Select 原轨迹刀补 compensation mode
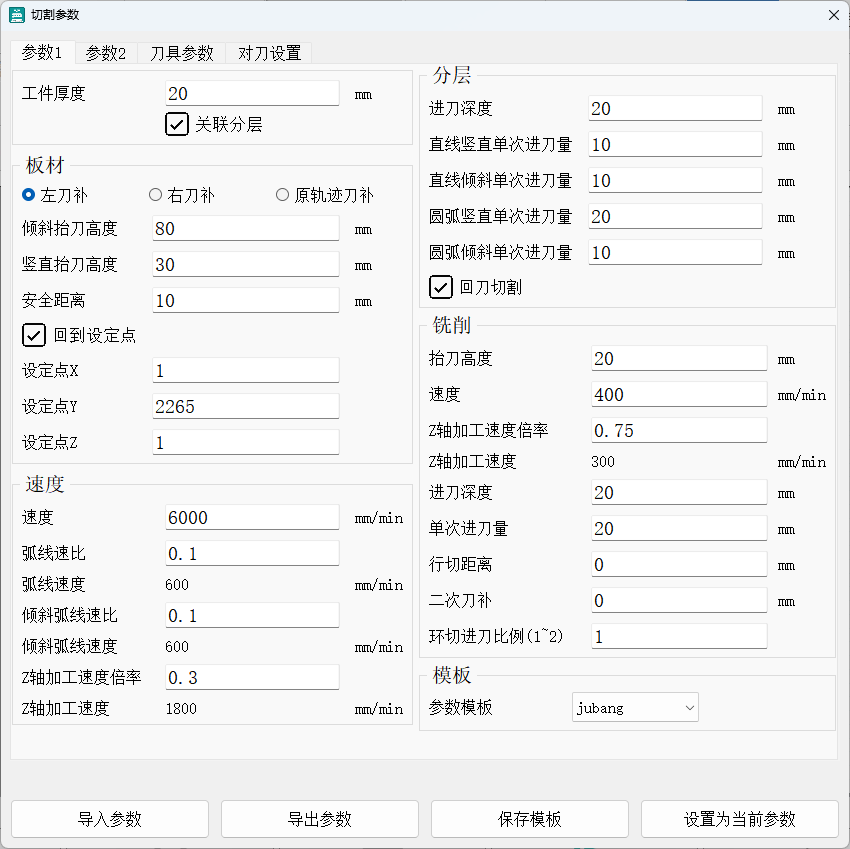The height and width of the screenshot is (849, 850). point(283,195)
